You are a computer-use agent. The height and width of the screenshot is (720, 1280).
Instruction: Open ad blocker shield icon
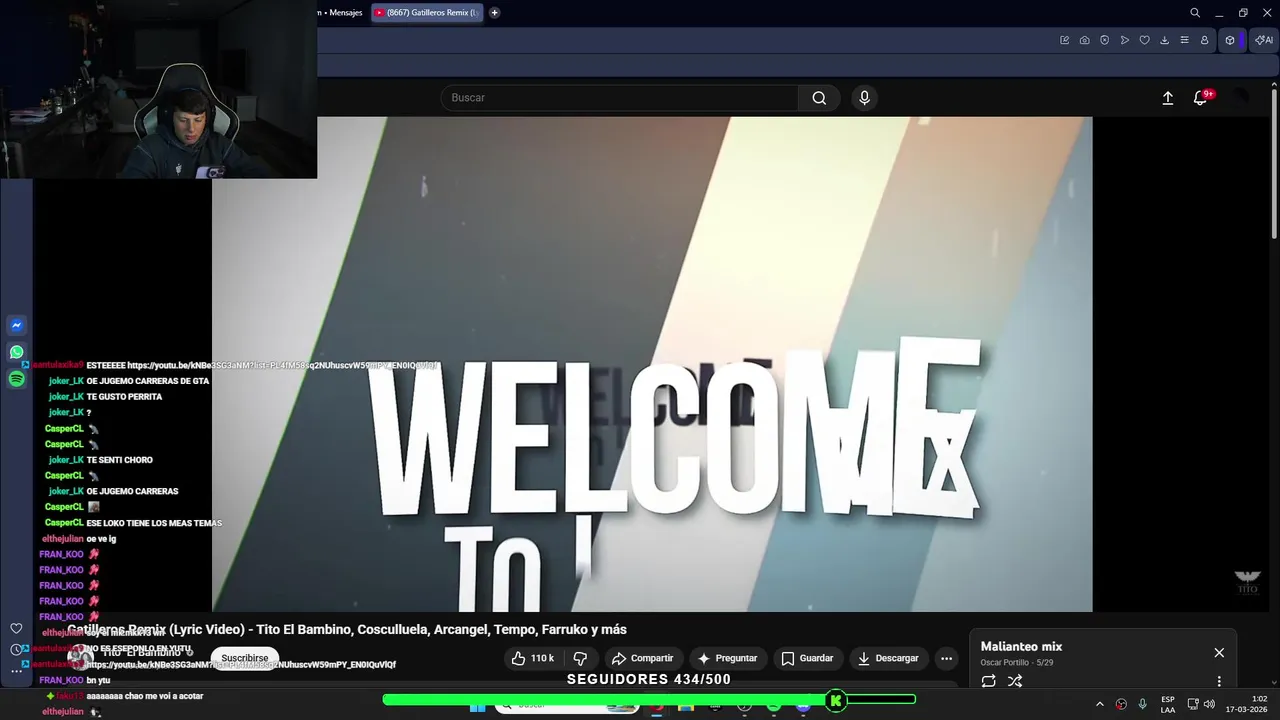coord(1104,40)
